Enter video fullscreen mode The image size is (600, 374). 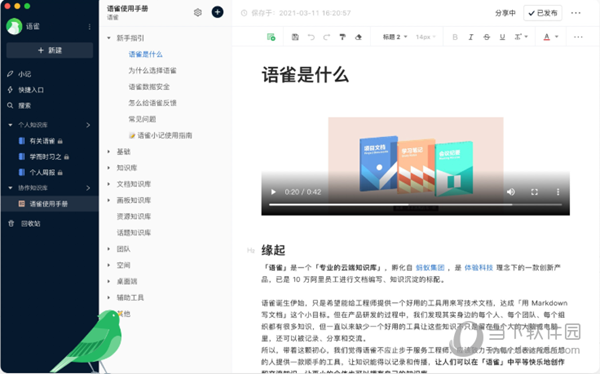[534, 192]
